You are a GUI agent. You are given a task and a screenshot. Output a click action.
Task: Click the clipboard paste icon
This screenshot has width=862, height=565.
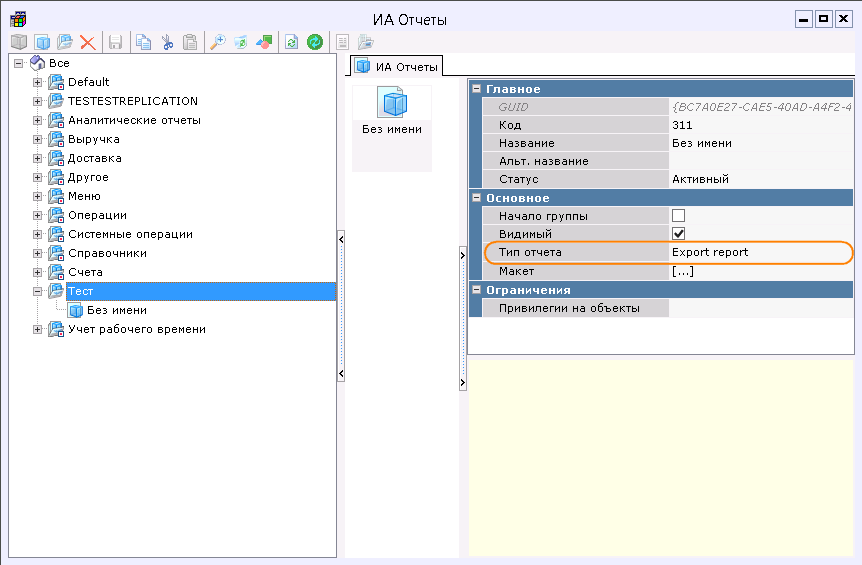[190, 42]
